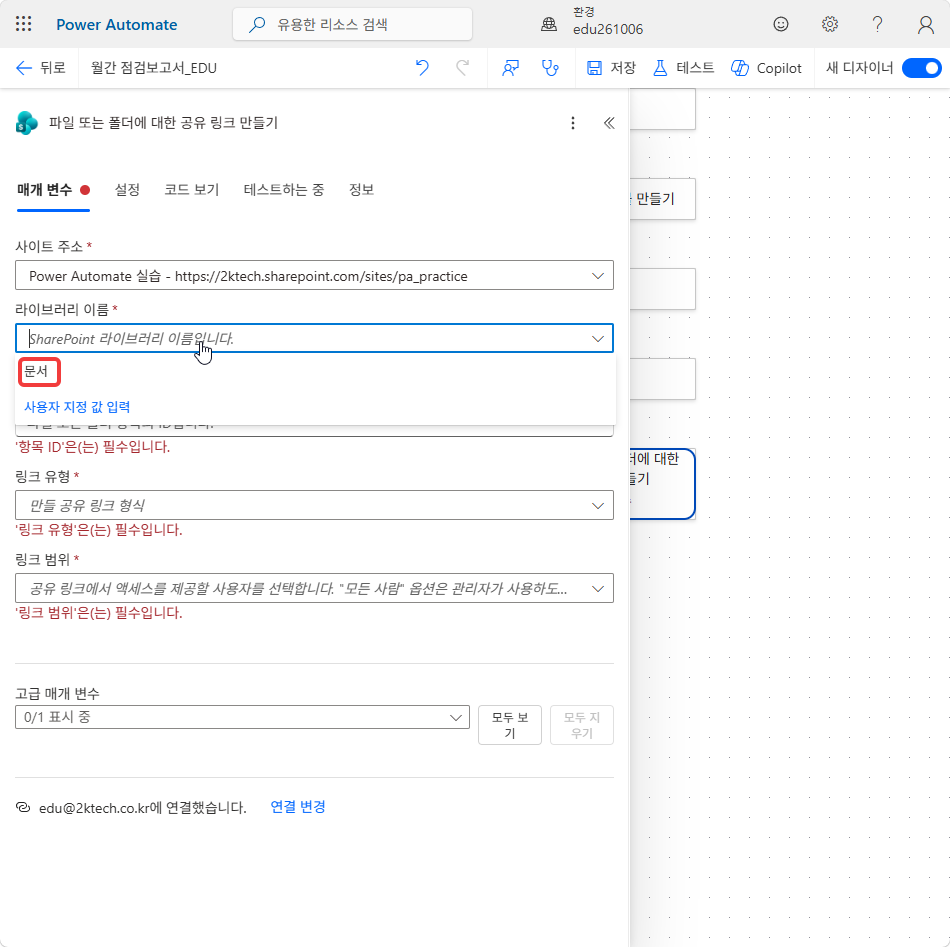The image size is (950, 947).
Task: Click the 사이트 주소 field value
Action: click(248, 276)
